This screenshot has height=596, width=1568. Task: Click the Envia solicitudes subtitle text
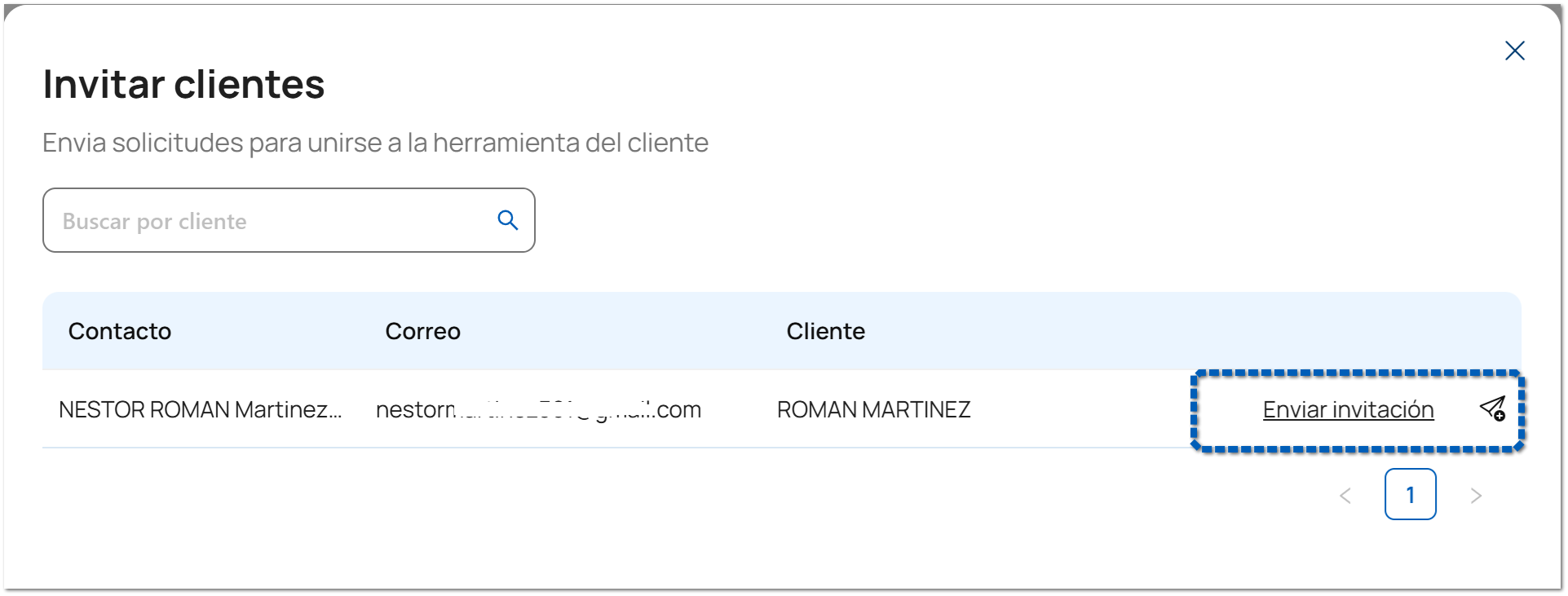tap(375, 143)
